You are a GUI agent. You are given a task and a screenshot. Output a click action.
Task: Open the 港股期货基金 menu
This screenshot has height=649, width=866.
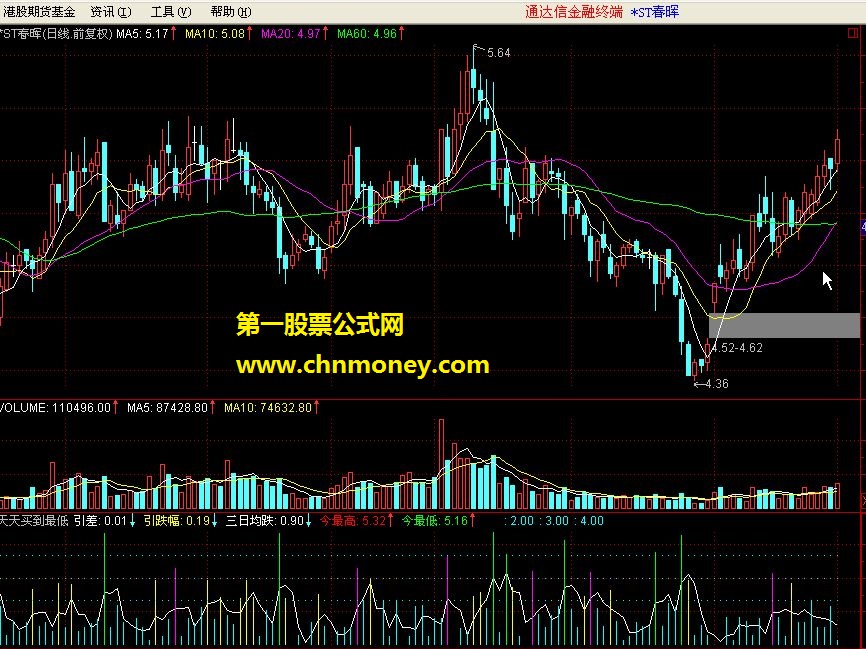point(39,11)
